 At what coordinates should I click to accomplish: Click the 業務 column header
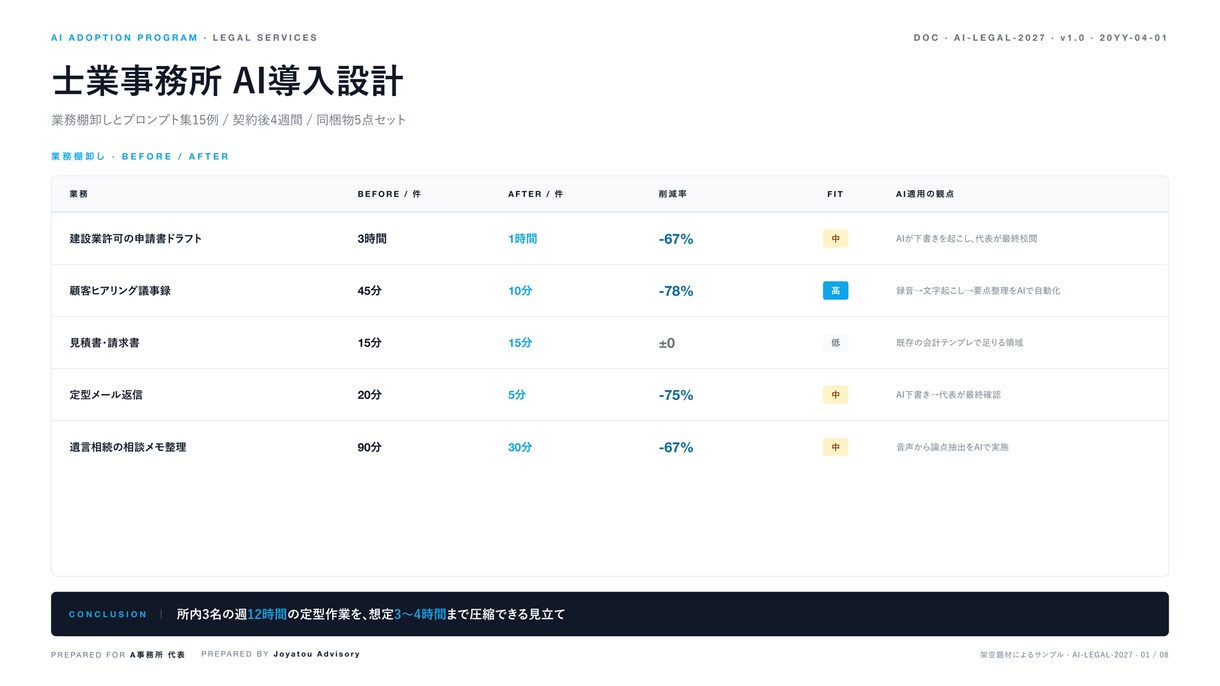coord(79,194)
